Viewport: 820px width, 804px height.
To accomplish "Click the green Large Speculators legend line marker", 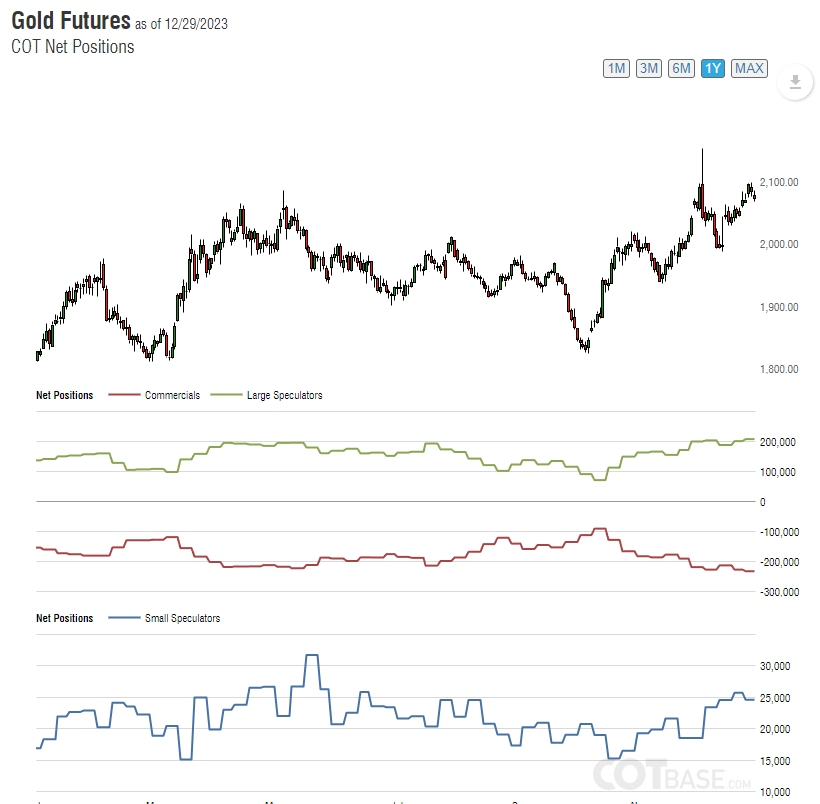I will (229, 395).
